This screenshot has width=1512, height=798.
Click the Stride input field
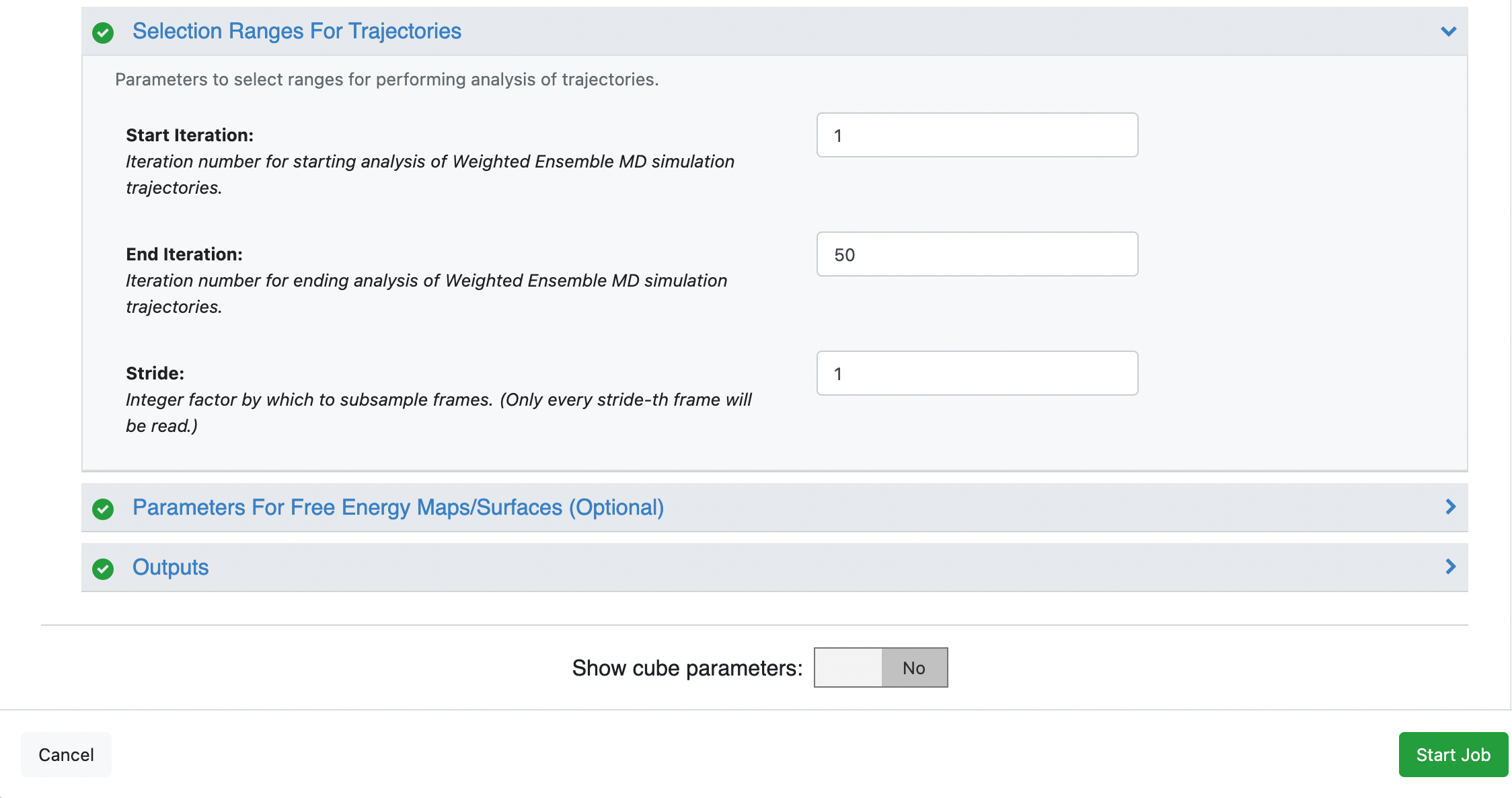[x=977, y=373]
